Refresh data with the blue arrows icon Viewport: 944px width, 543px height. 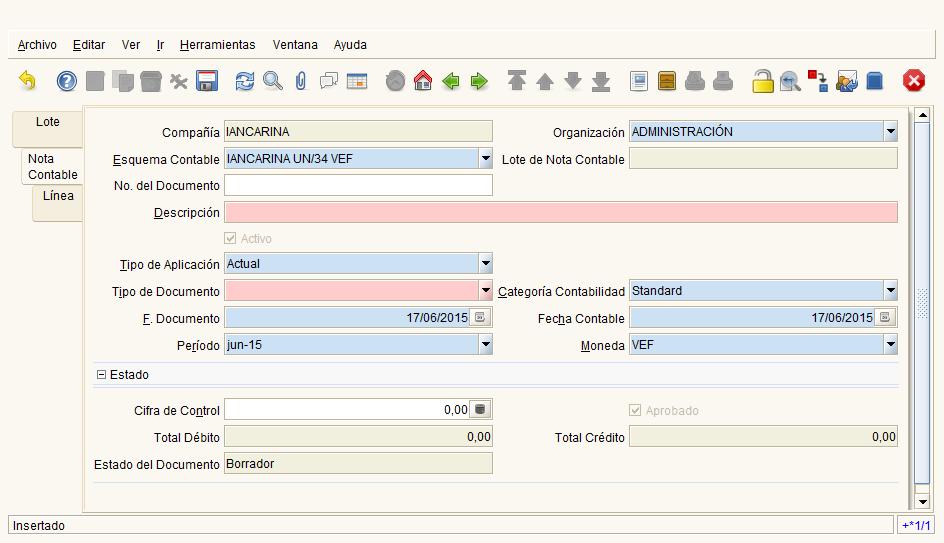point(245,81)
